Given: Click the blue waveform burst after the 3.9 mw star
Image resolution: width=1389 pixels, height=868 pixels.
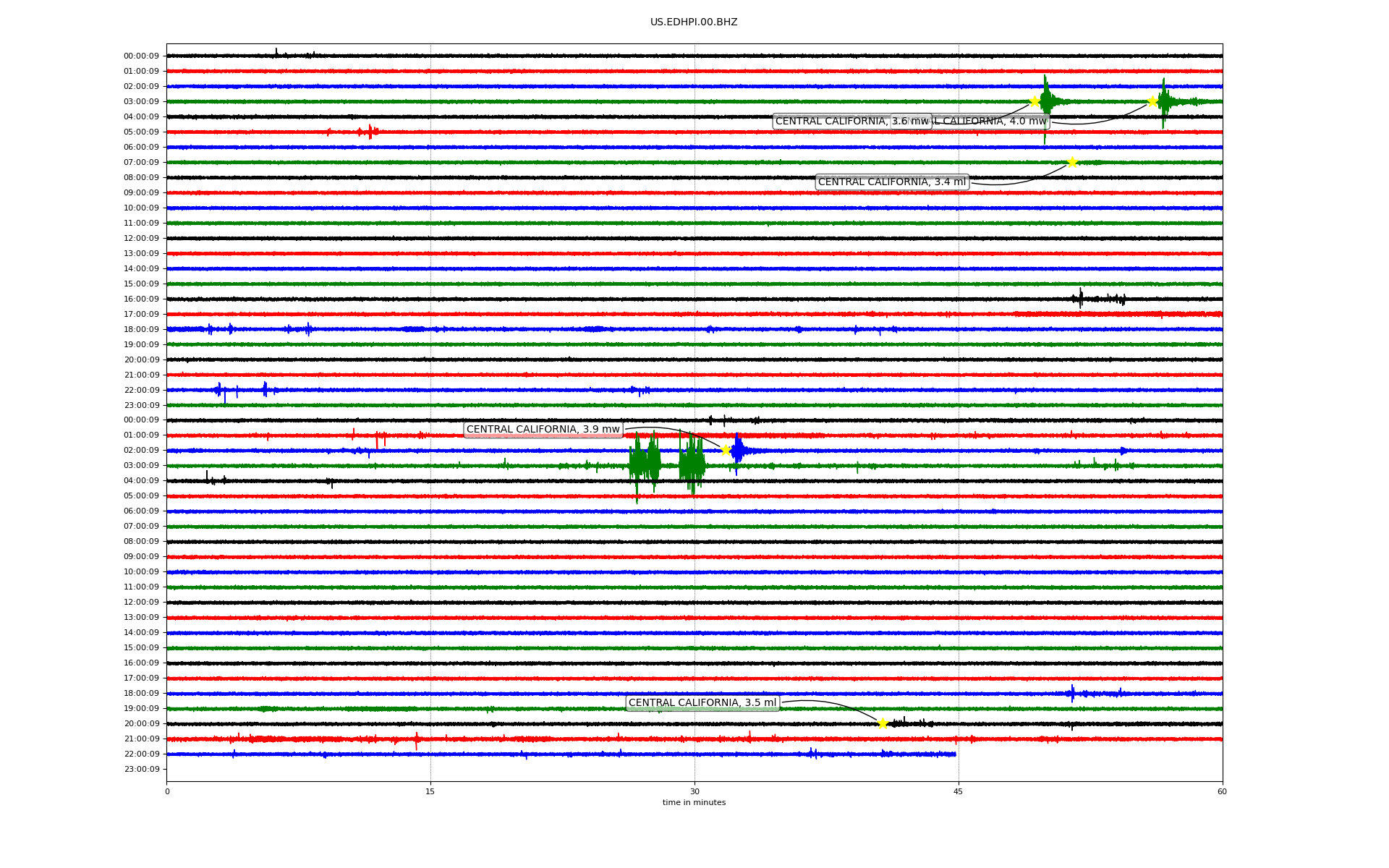Looking at the screenshot, I should 738,451.
